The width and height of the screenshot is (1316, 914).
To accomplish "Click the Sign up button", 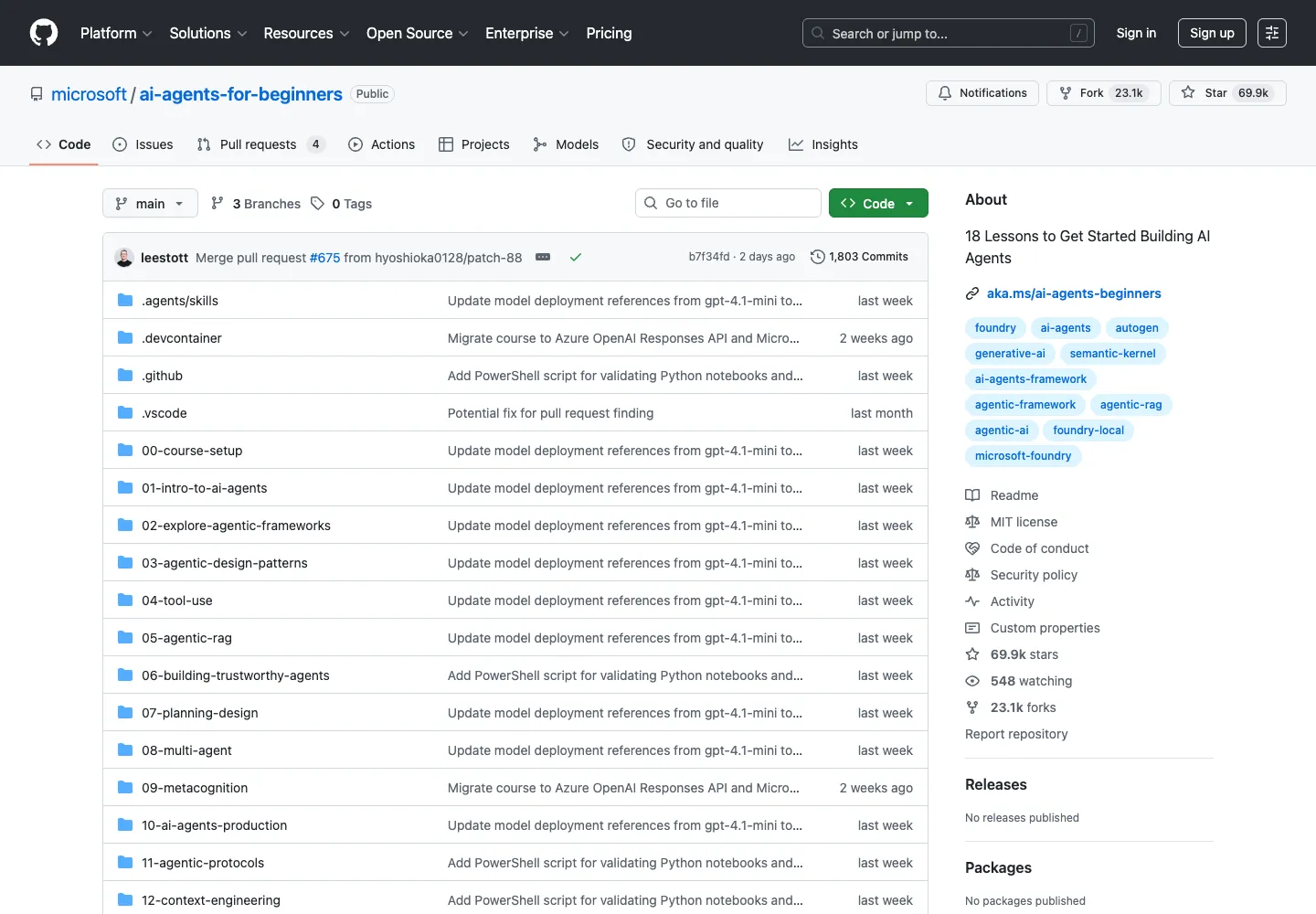I will tap(1212, 33).
